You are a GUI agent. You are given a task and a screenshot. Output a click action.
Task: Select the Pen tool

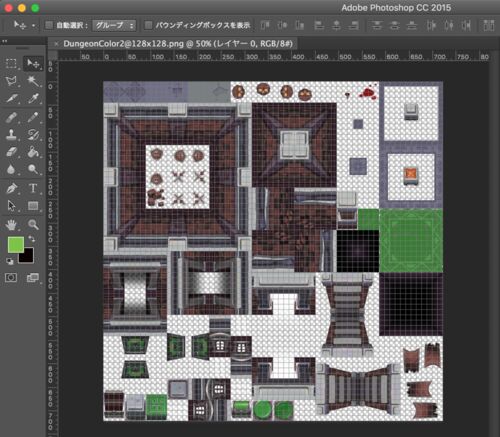click(x=11, y=188)
